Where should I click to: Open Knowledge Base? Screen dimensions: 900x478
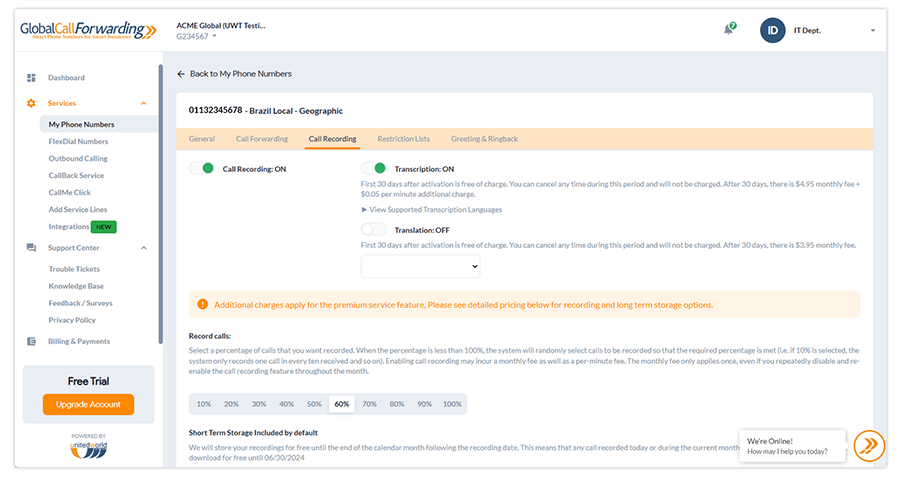click(76, 286)
